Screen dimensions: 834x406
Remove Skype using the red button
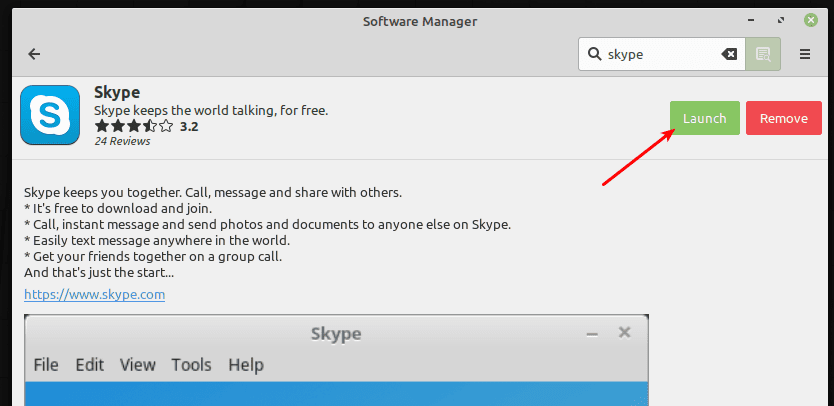[x=783, y=118]
